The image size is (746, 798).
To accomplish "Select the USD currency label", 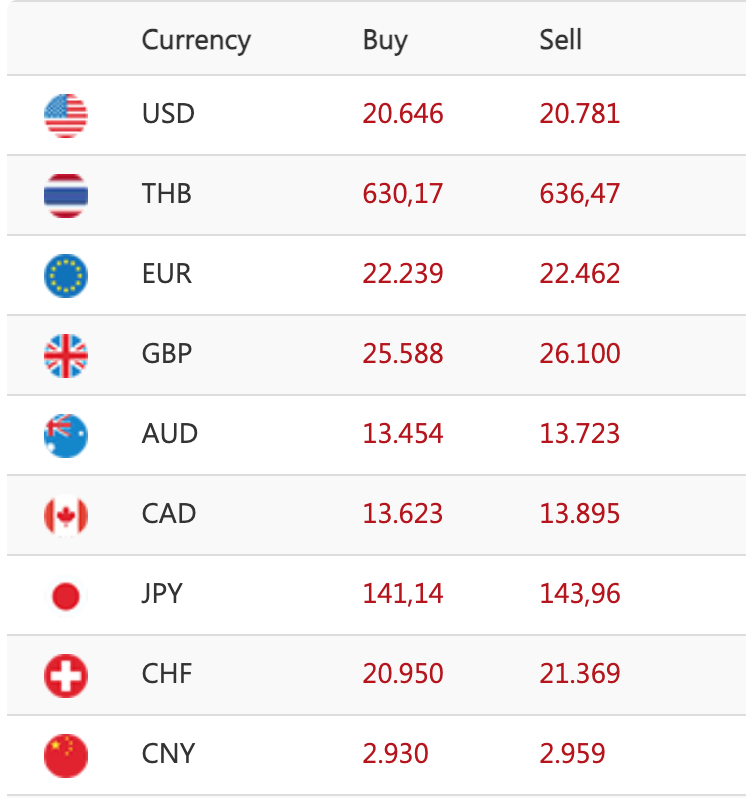I will [168, 114].
